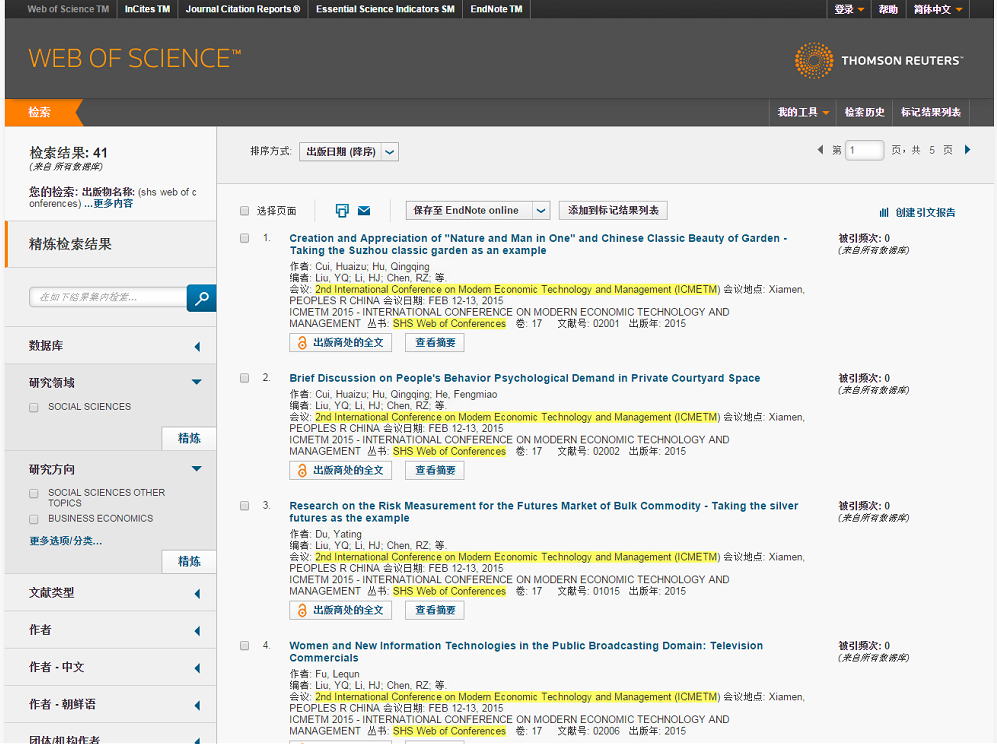Open Brief Discussion Private Courtyard Space title

525,378
